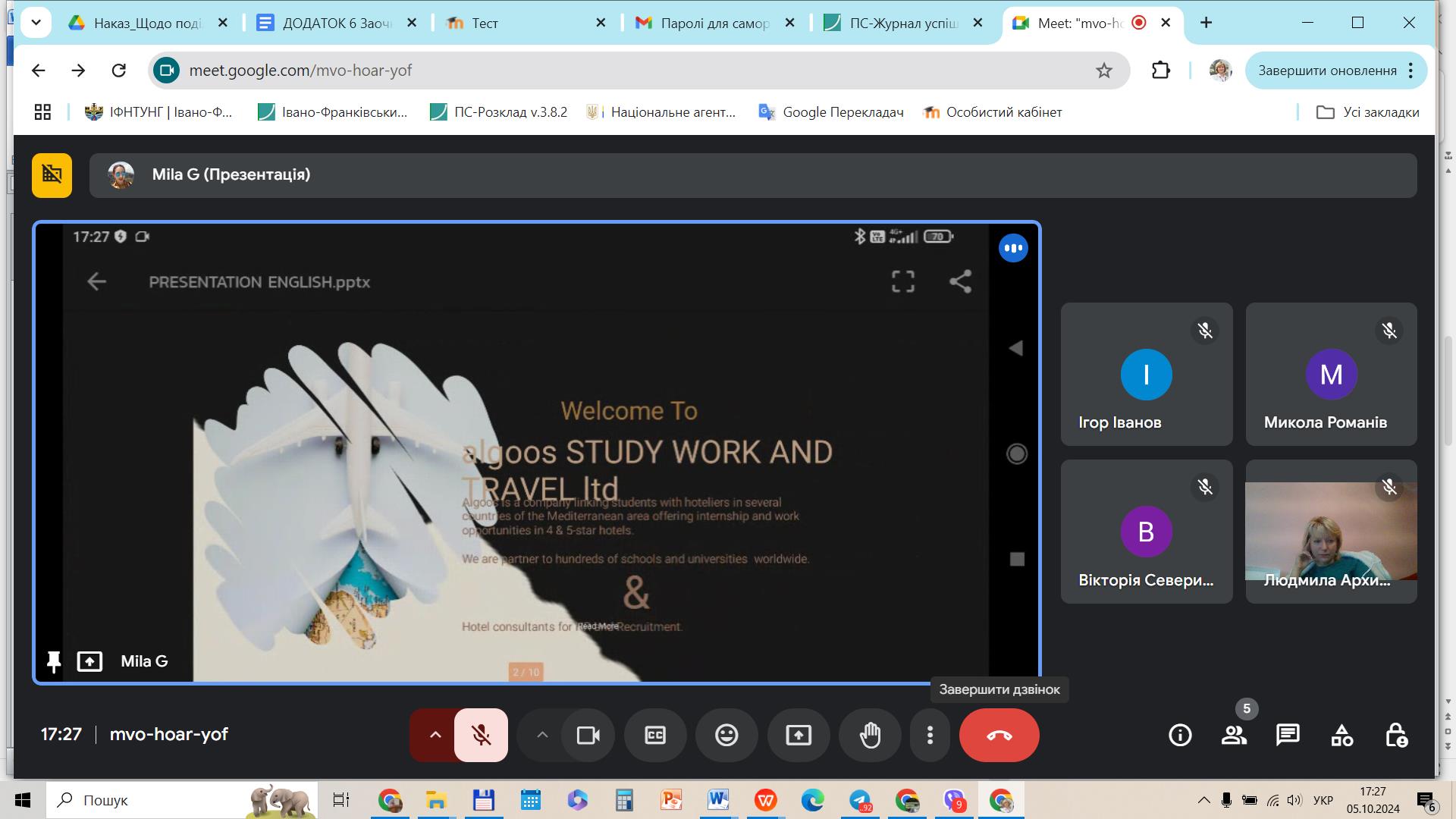Viewport: 1456px width, 819px height.
Task: Switch to the Наказ_Щодо поді tab
Action: [x=149, y=23]
